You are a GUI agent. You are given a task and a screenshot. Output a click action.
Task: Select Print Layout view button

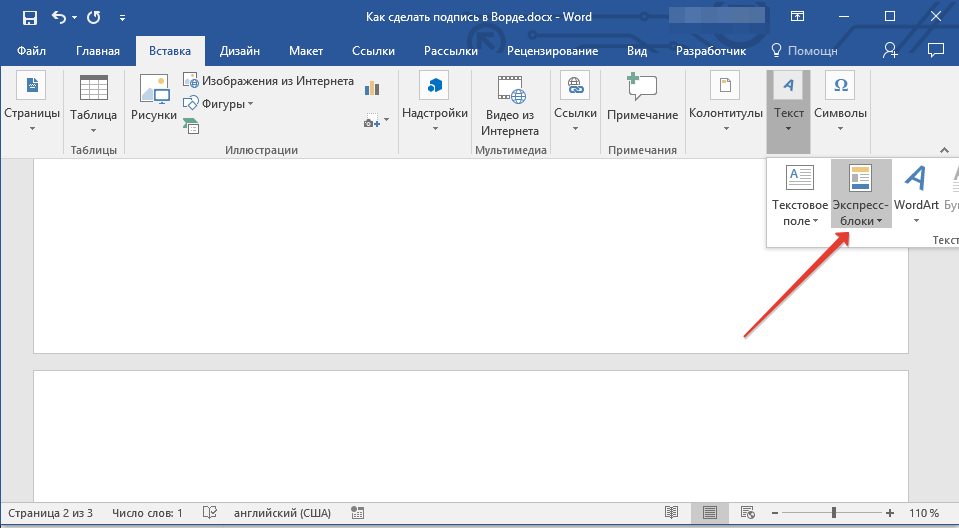[x=710, y=513]
